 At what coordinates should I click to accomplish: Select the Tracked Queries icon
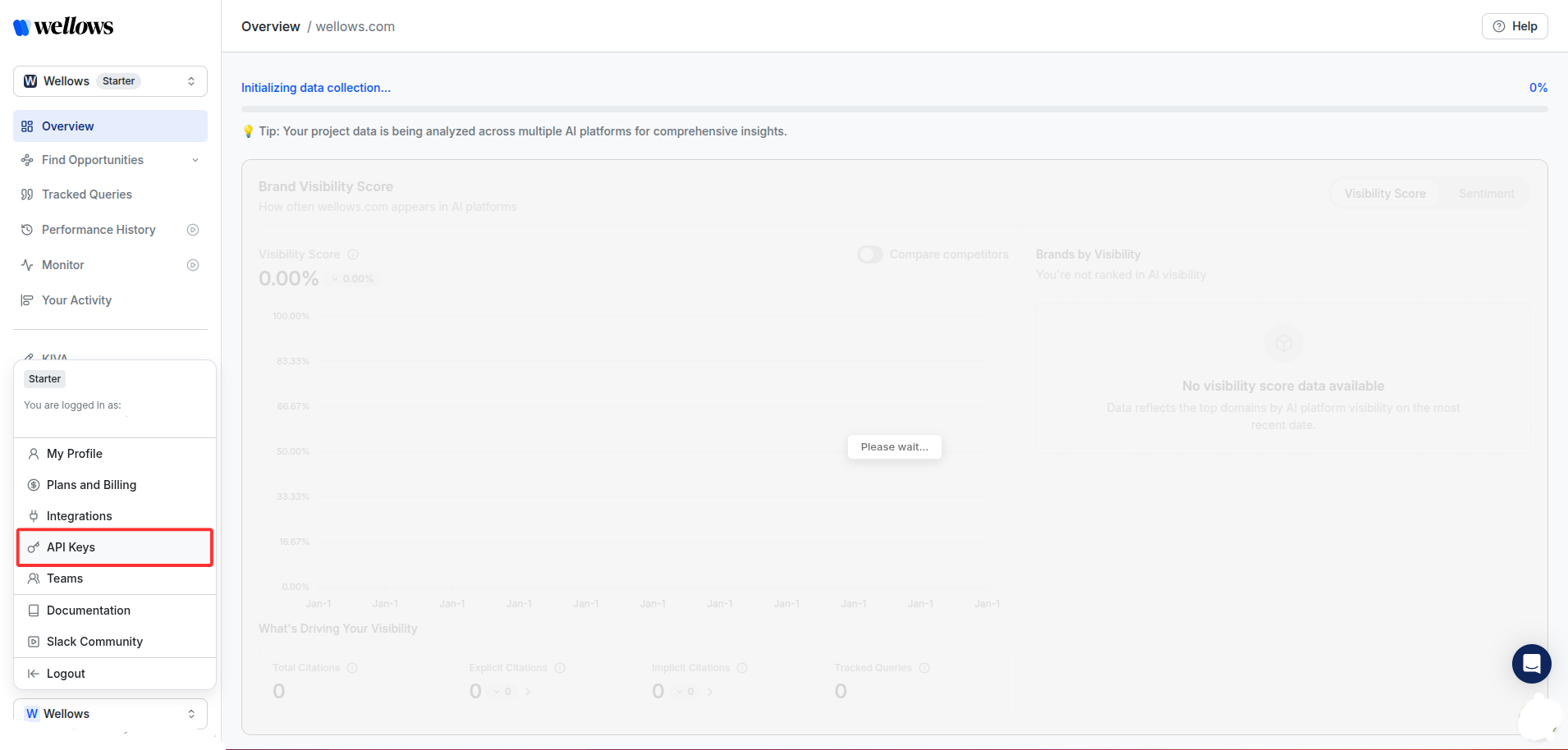[x=27, y=194]
